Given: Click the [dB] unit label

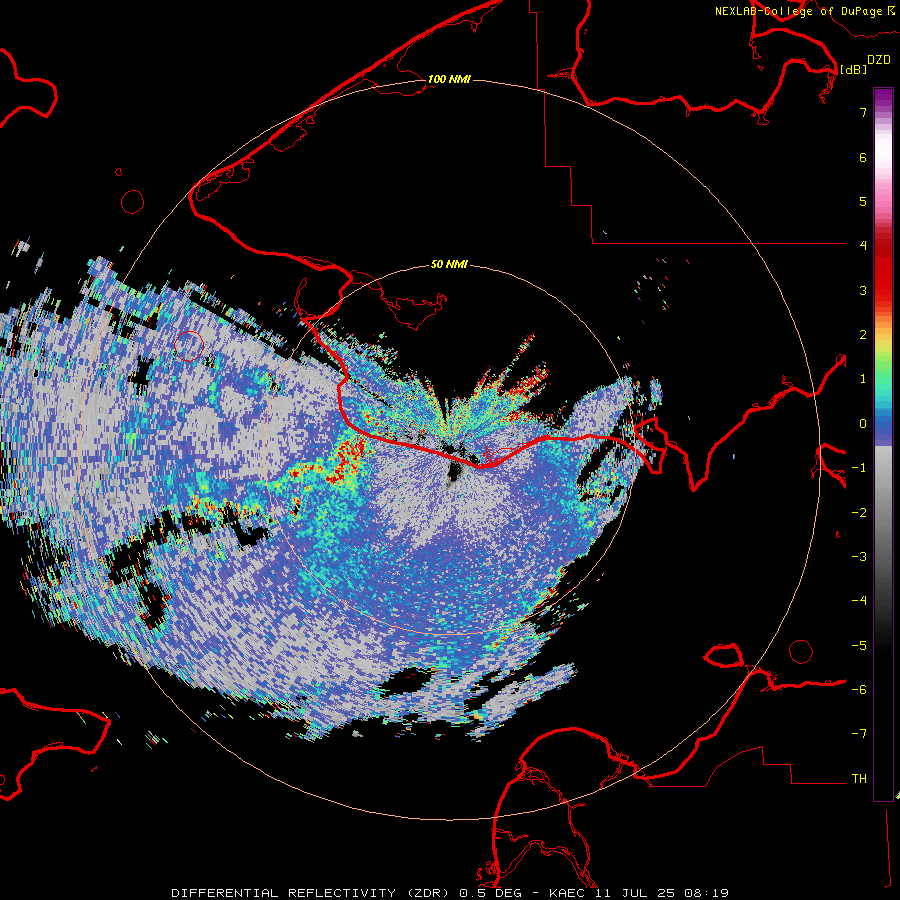Looking at the screenshot, I should [x=854, y=69].
